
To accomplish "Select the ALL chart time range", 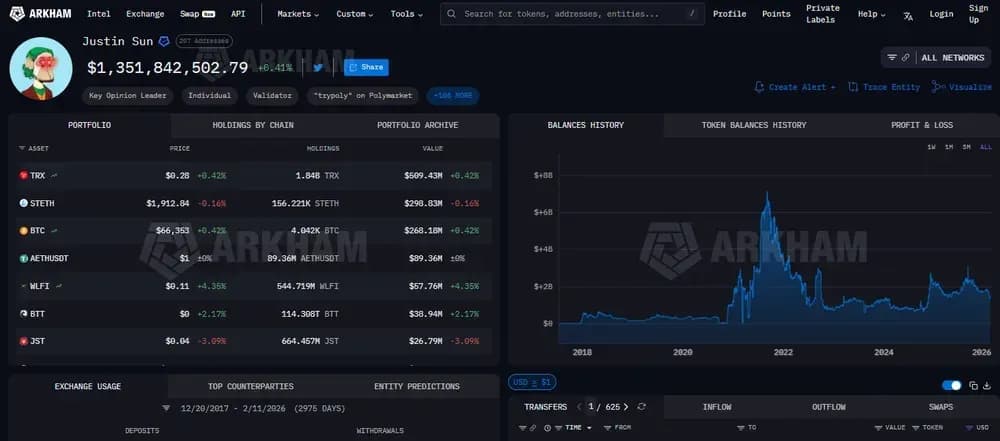I will pyautogui.click(x=985, y=147).
